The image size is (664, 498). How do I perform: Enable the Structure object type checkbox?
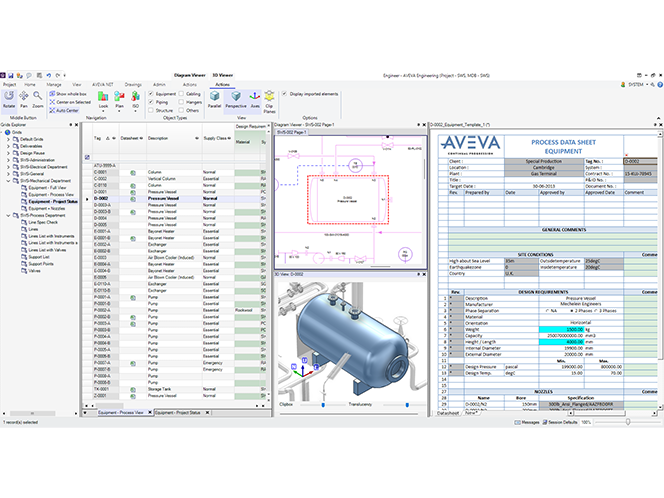tap(151, 109)
